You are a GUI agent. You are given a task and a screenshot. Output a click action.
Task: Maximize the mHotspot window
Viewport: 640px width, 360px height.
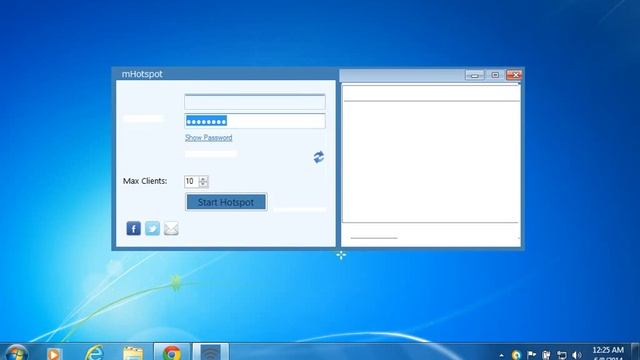[x=495, y=75]
